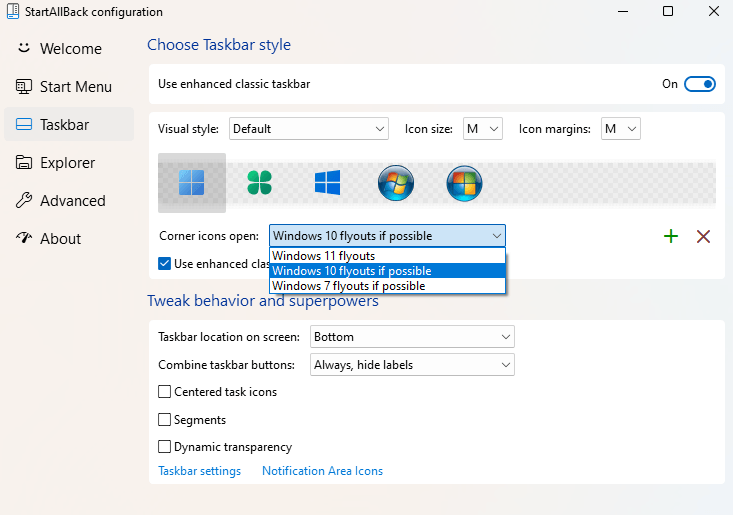Choose the green clover start button icon

(x=259, y=182)
